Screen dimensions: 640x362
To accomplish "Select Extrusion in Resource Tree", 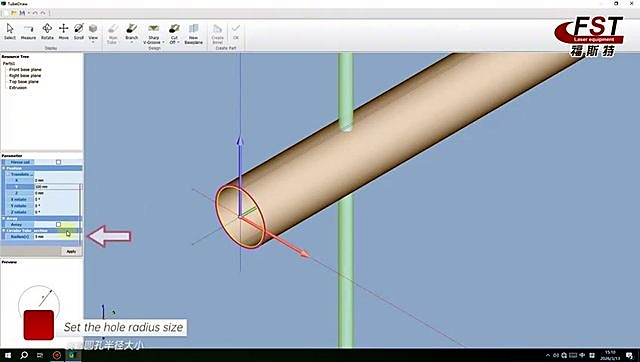I will [18, 87].
